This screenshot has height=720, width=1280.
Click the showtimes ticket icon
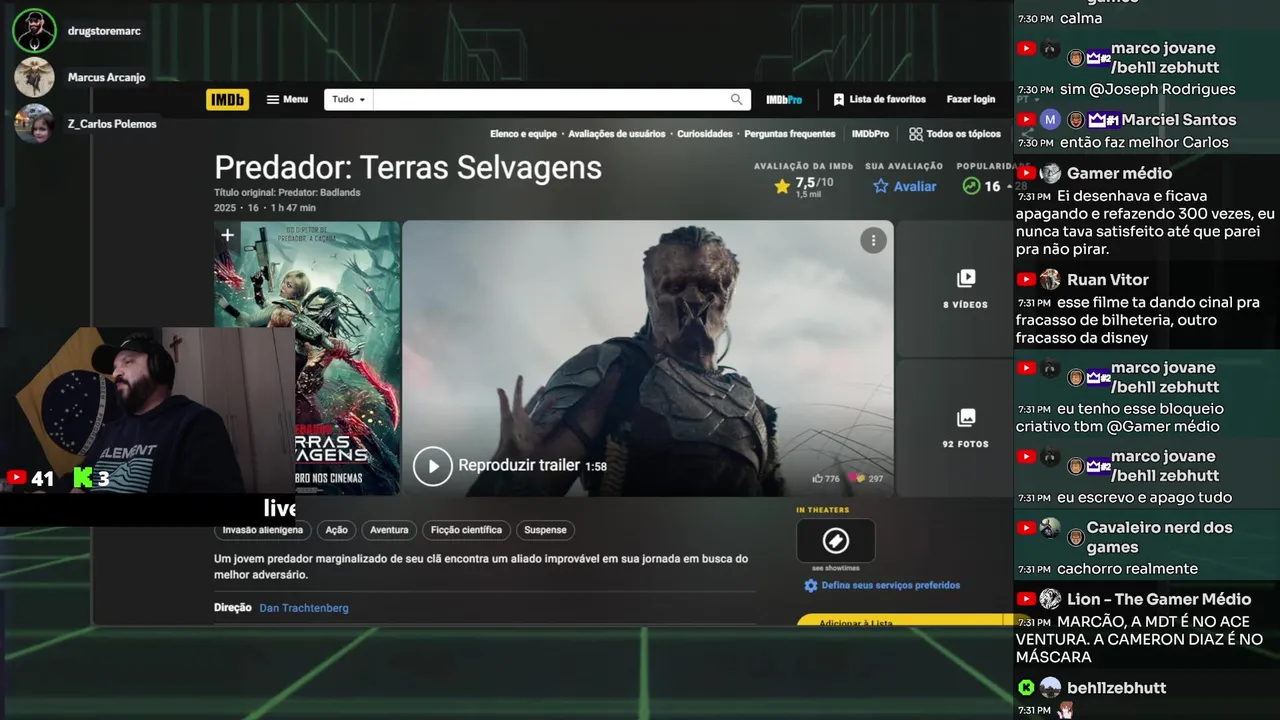(835, 541)
